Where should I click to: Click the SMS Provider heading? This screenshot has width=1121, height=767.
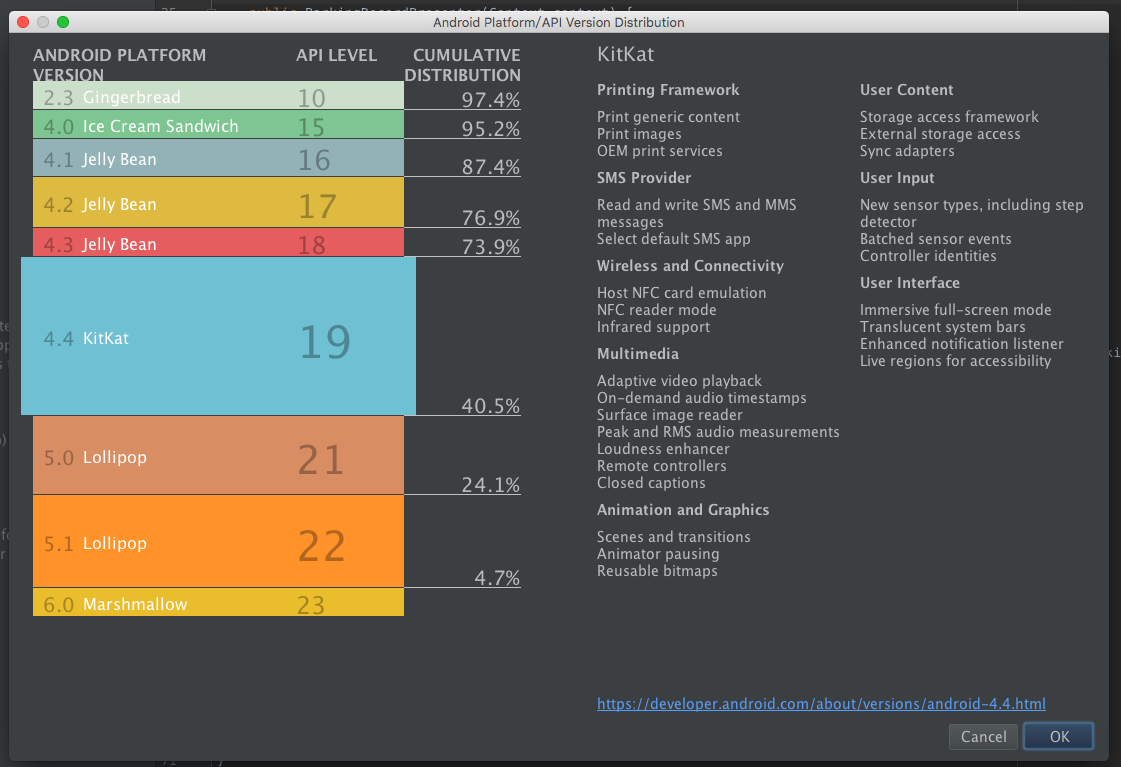point(644,177)
